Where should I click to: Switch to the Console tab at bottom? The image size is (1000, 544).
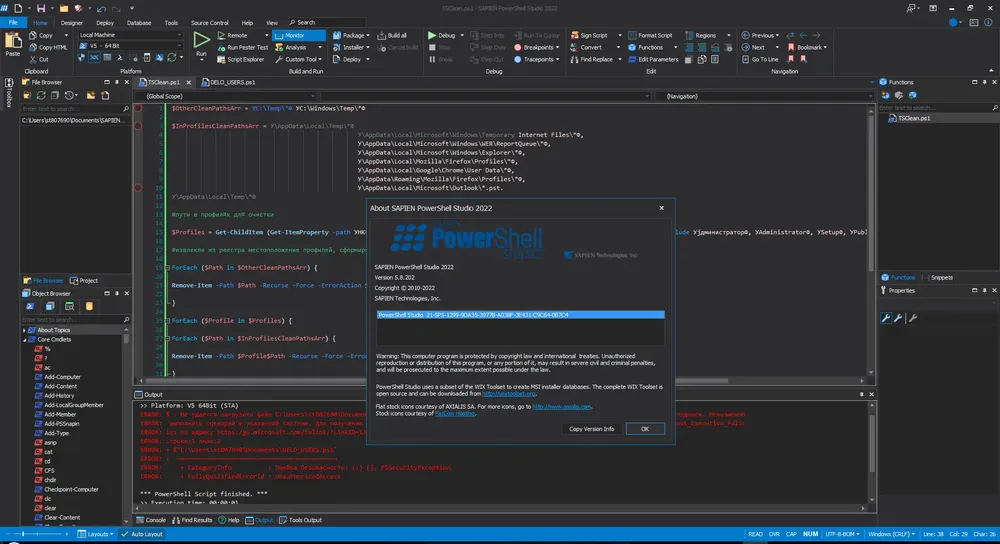coord(151,520)
